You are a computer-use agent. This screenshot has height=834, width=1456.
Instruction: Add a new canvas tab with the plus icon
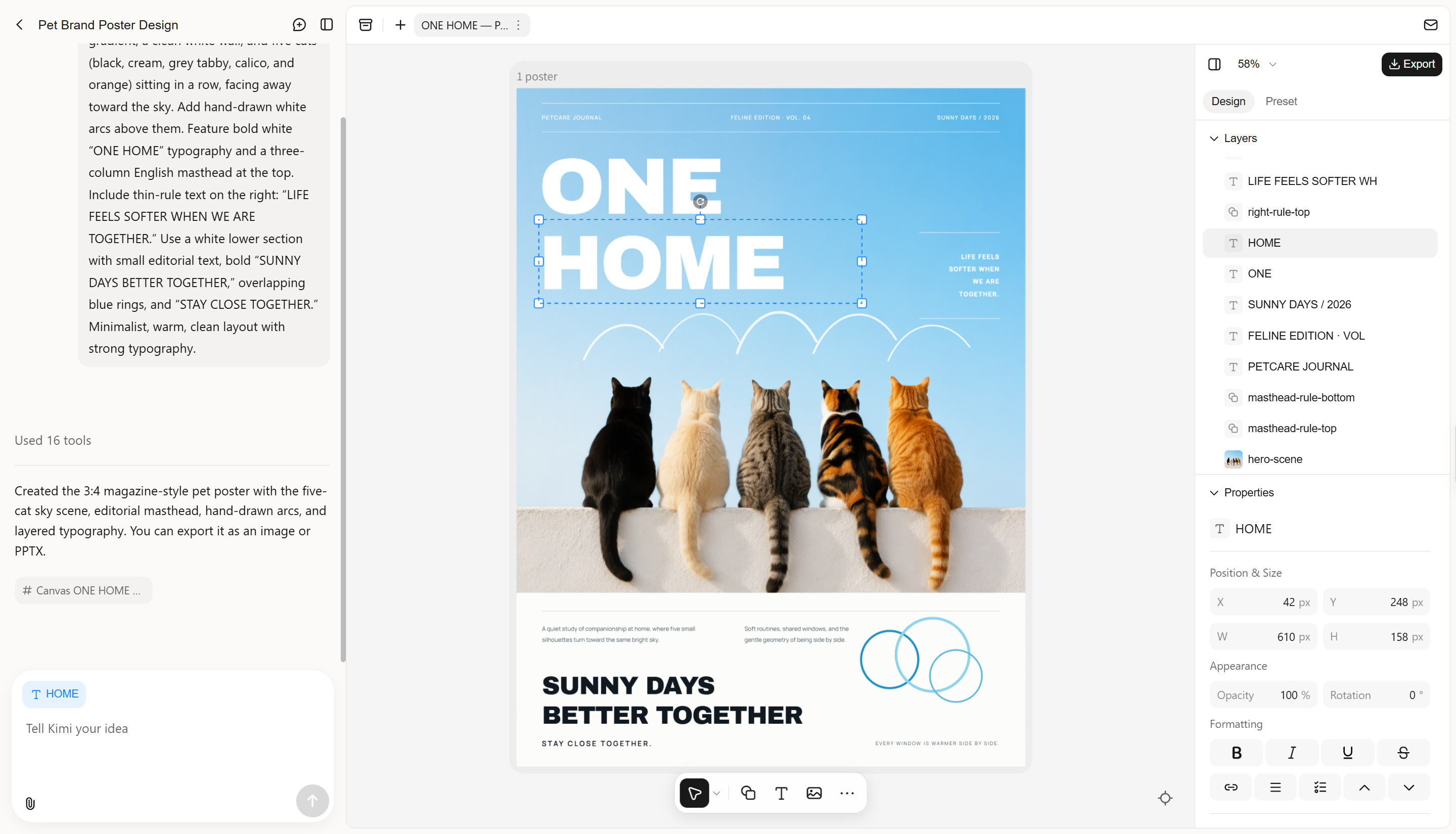(x=400, y=25)
